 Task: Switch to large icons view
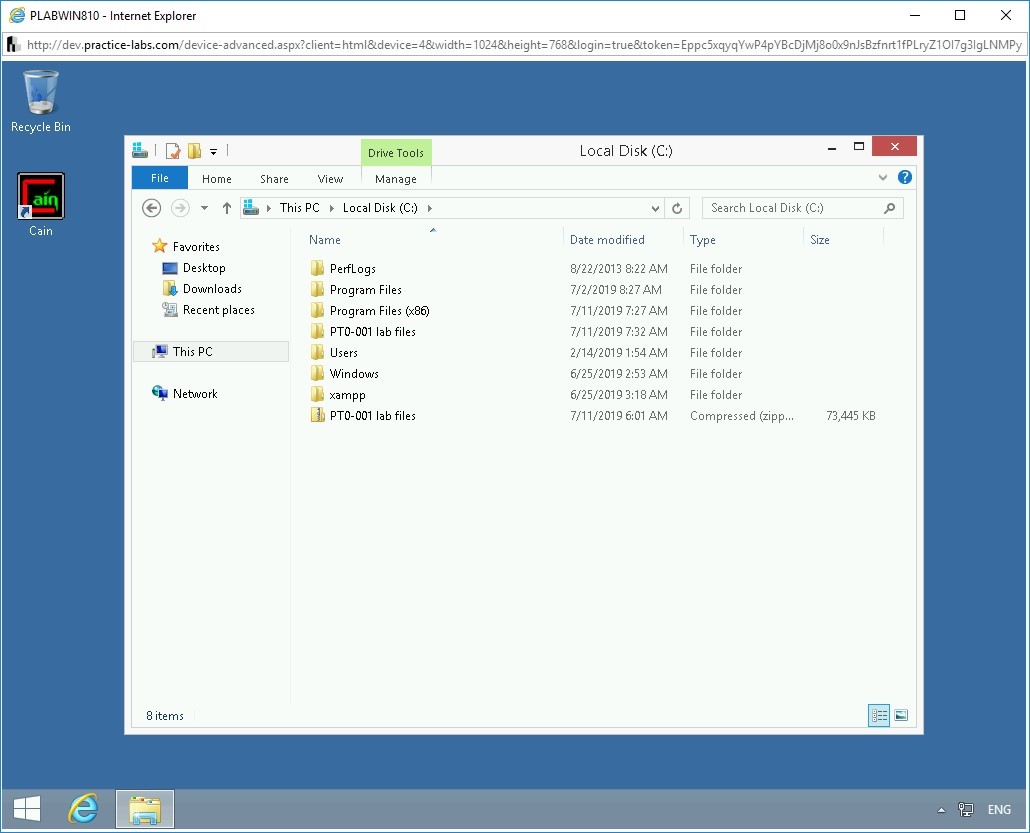[899, 715]
